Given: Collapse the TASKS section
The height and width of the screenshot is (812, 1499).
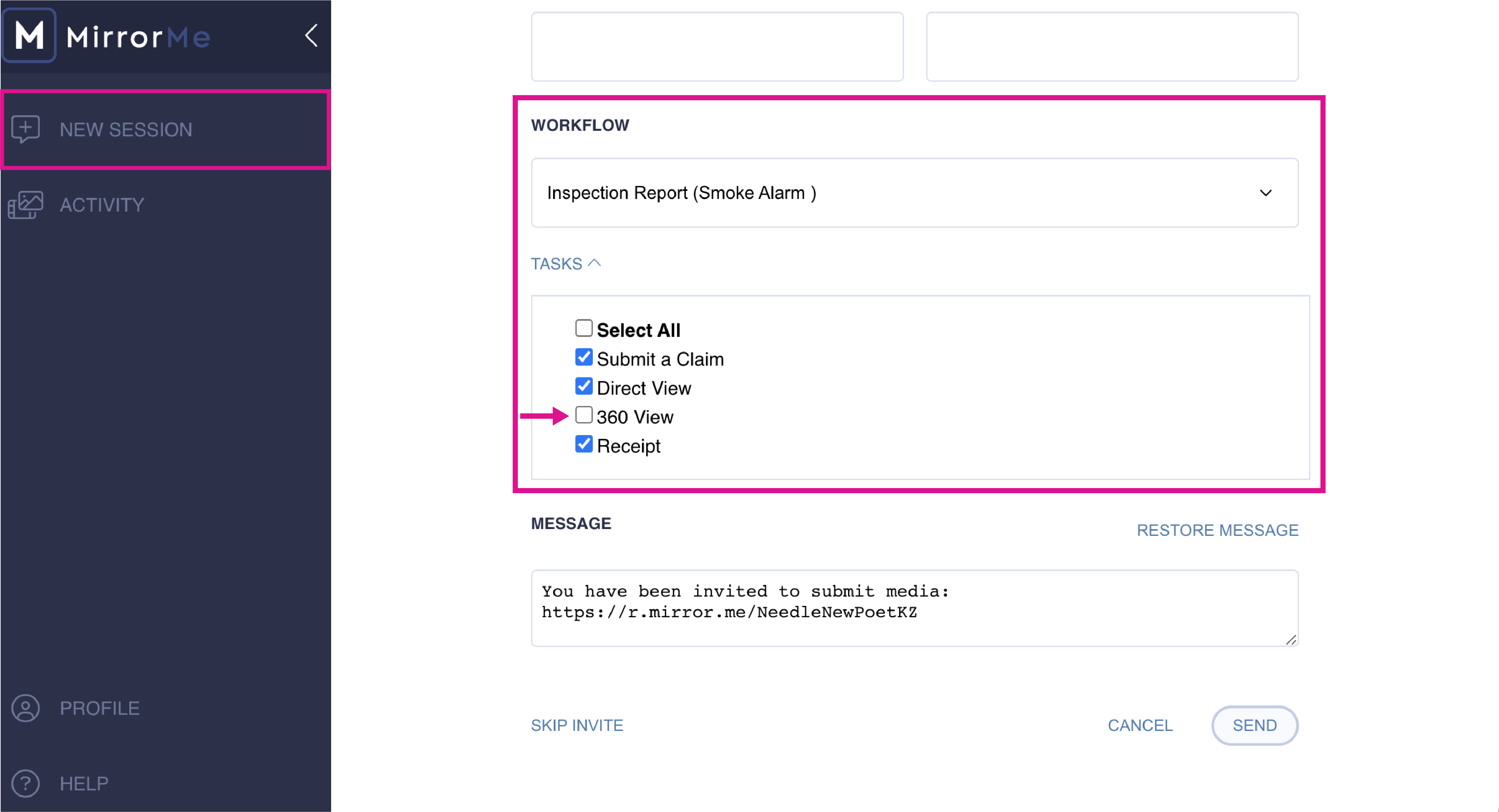Looking at the screenshot, I should coord(566,264).
